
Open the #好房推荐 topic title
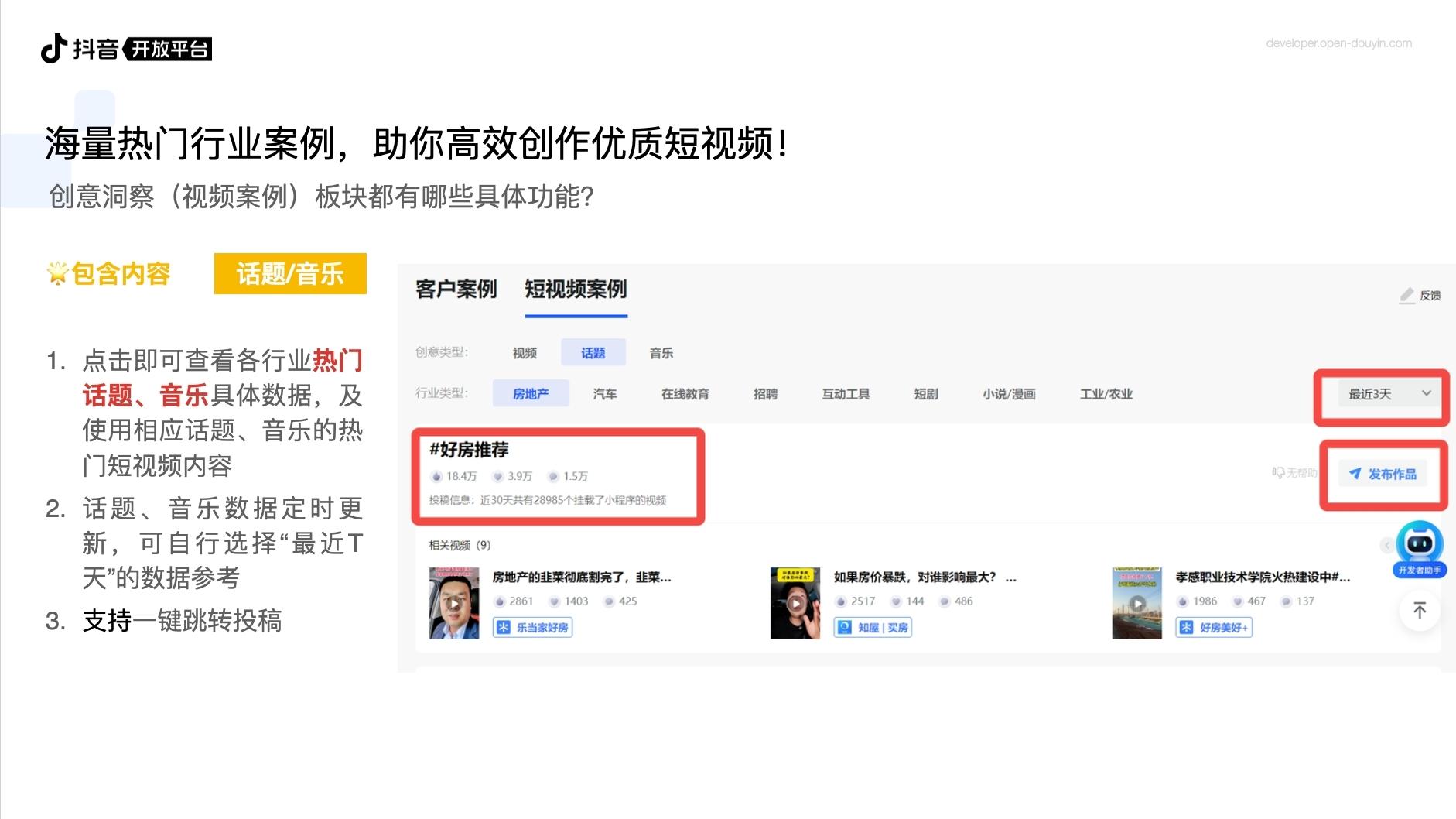pyautogui.click(x=469, y=450)
